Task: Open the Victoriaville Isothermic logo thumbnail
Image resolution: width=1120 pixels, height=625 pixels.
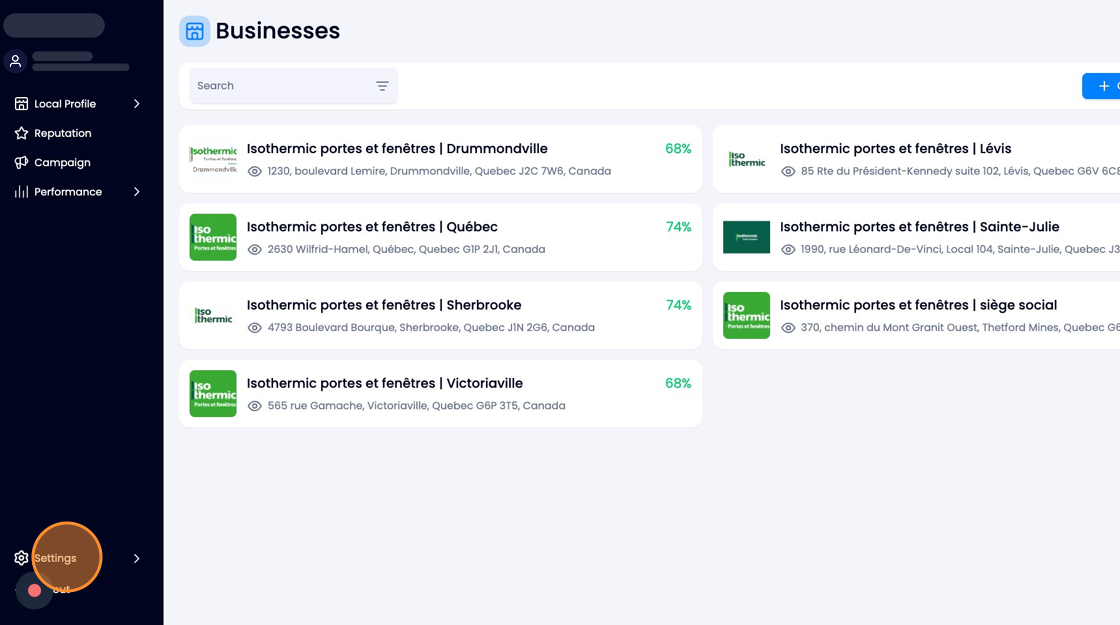Action: [x=213, y=394]
